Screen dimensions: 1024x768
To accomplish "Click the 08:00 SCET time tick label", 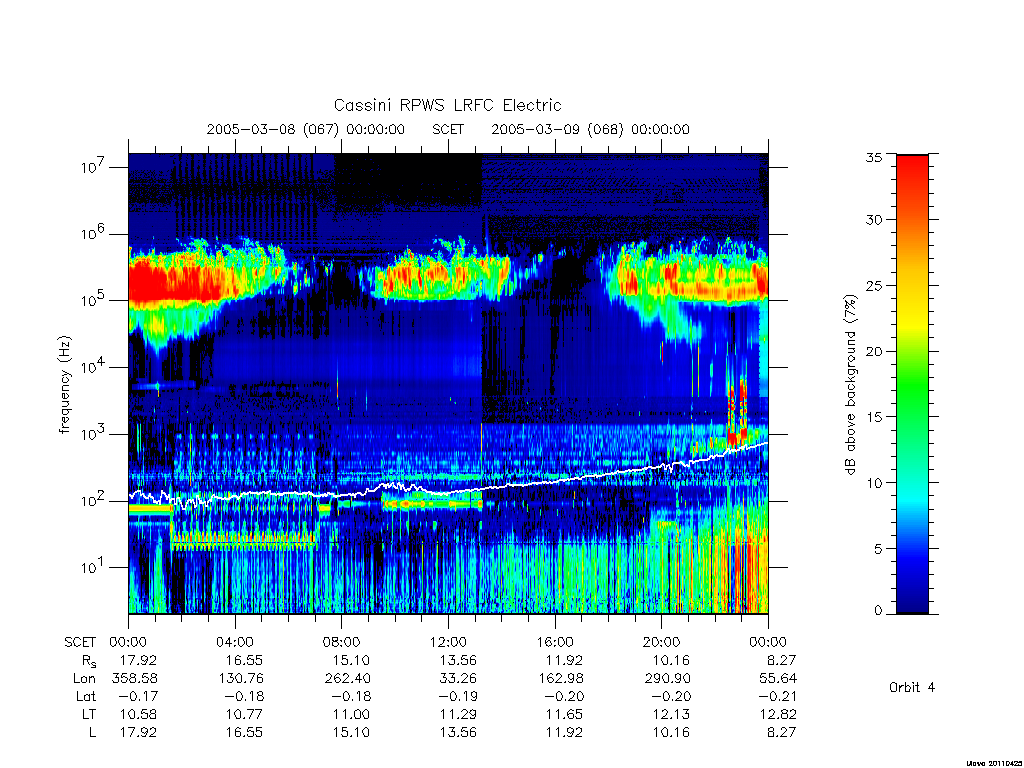I will click(x=342, y=642).
